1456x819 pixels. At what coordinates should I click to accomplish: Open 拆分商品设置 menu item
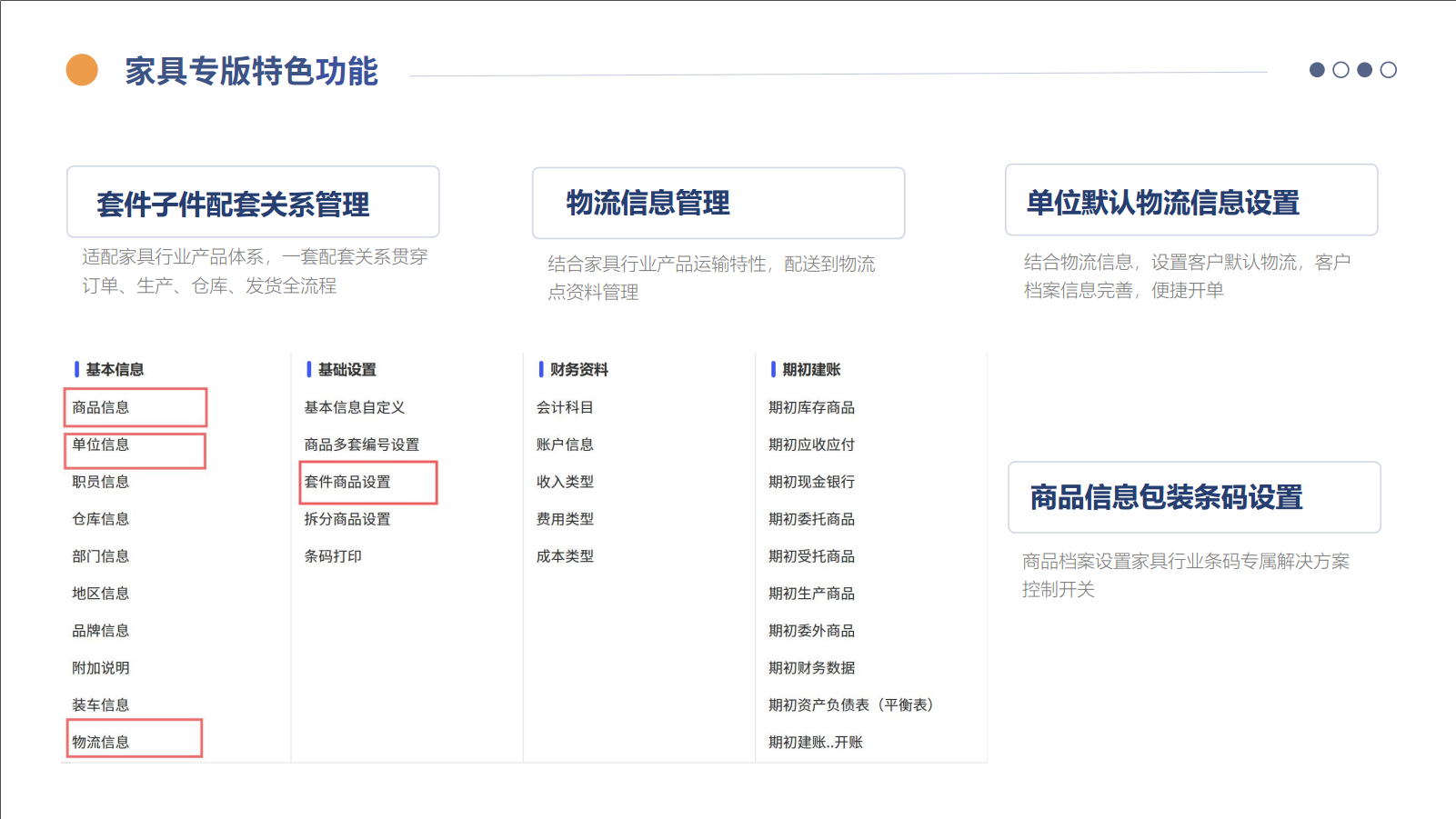point(347,519)
